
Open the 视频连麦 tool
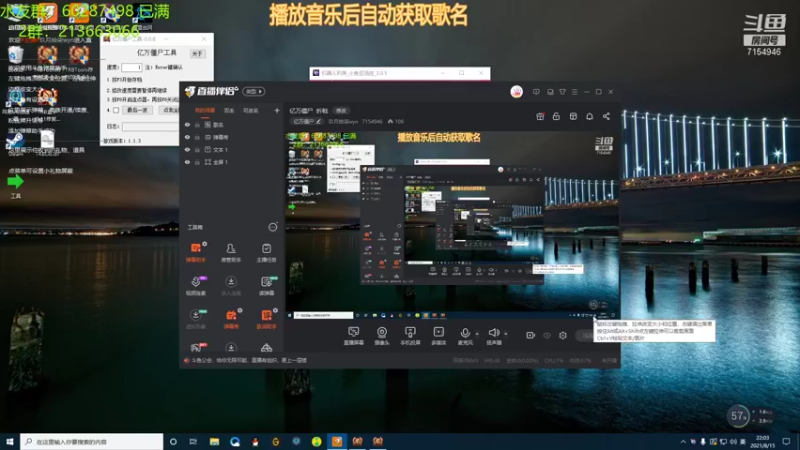(195, 285)
